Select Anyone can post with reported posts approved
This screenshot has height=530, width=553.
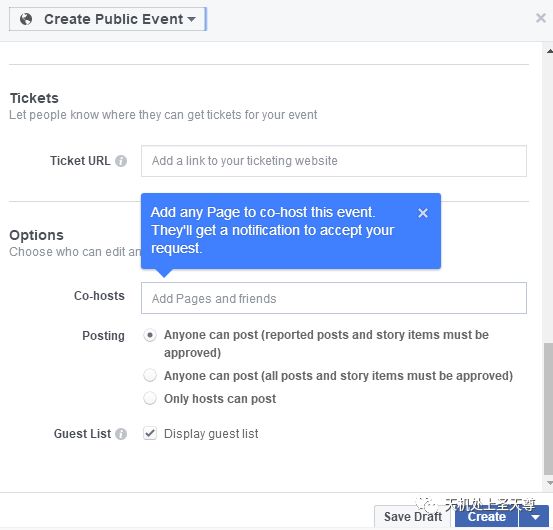coord(150,335)
